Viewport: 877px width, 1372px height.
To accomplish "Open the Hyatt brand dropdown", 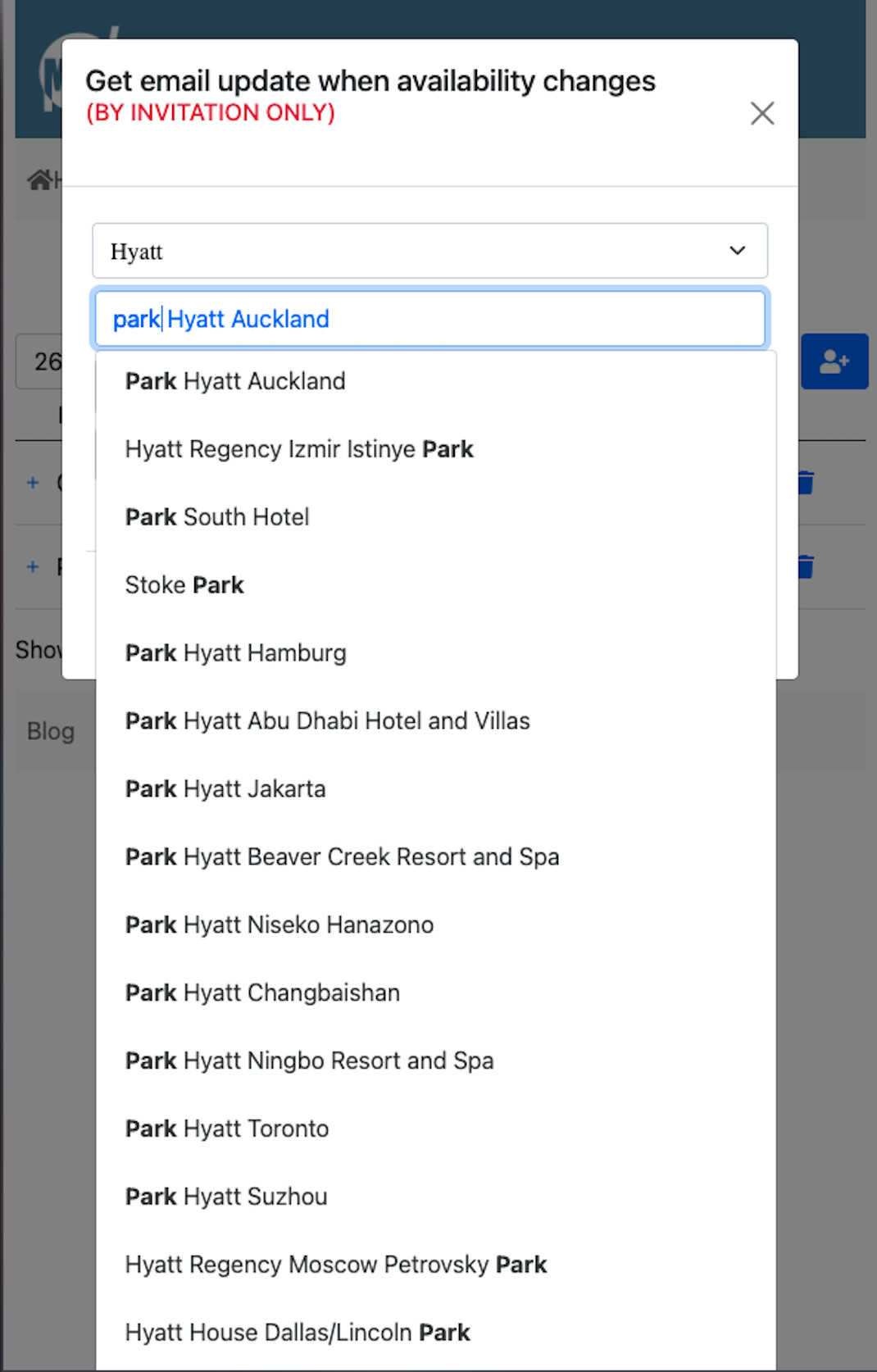I will [429, 251].
